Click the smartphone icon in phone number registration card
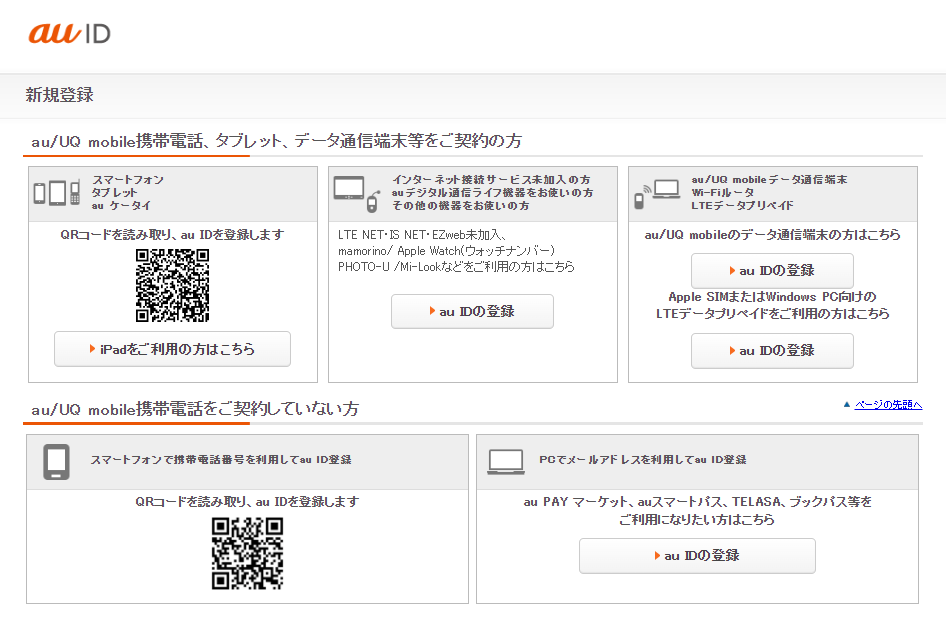 [x=56, y=462]
